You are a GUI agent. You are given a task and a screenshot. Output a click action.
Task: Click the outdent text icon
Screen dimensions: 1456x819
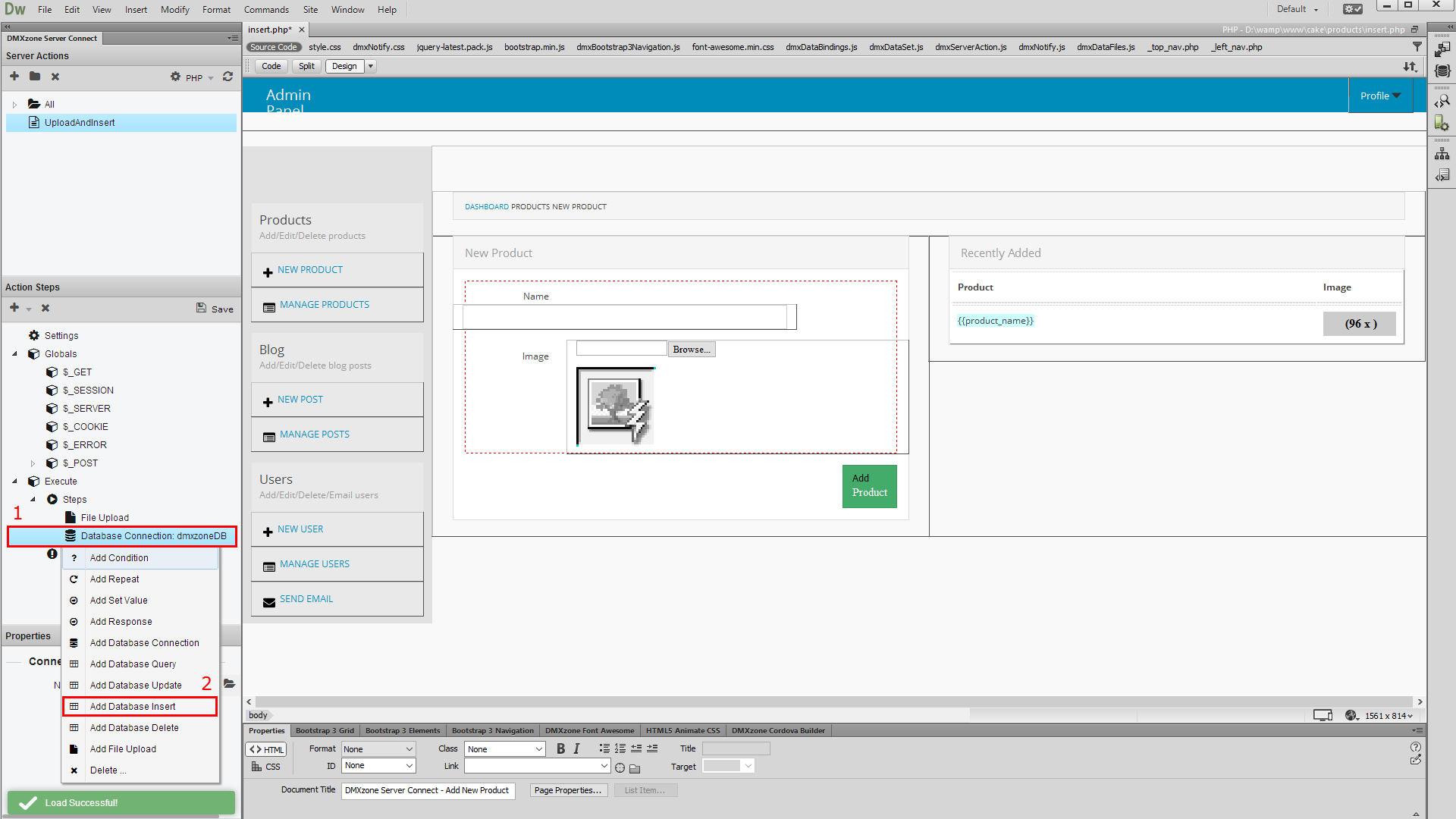[636, 748]
